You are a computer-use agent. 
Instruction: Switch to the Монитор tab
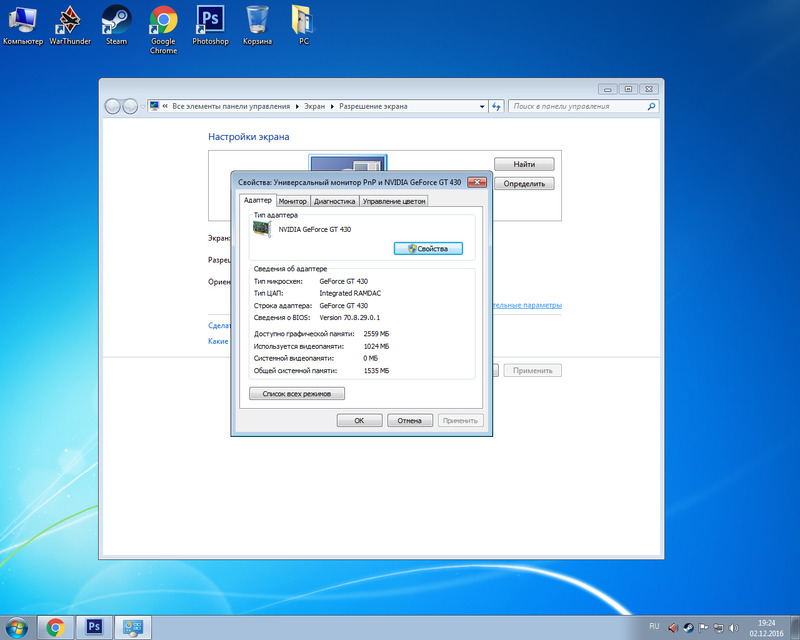click(293, 201)
